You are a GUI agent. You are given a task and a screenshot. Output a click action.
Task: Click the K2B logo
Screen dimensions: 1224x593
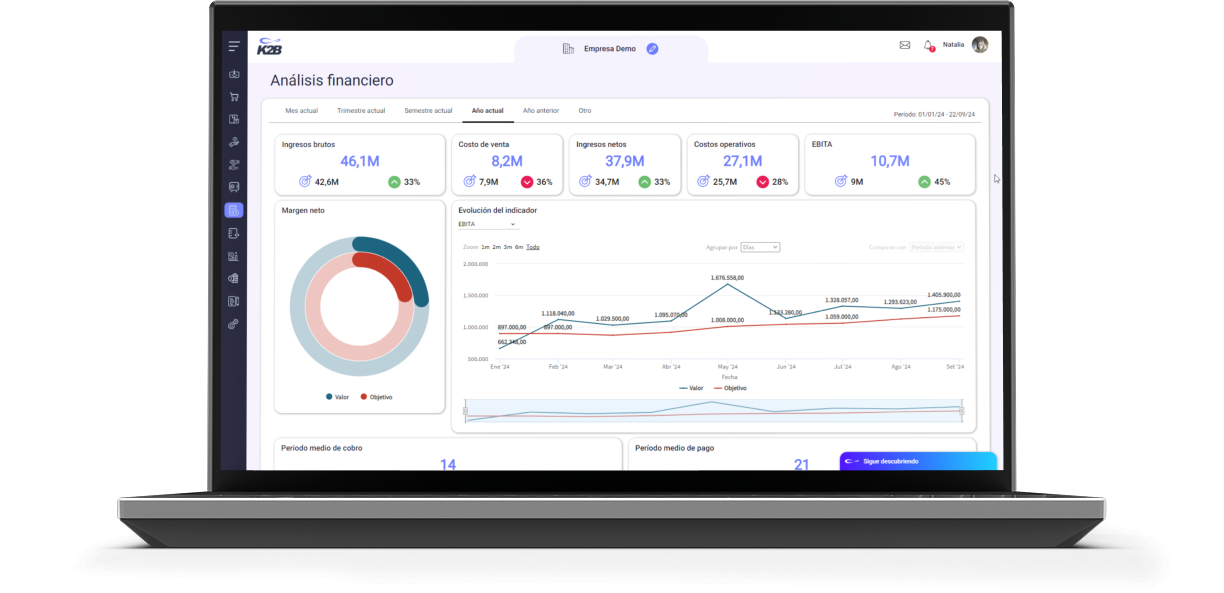tap(269, 47)
